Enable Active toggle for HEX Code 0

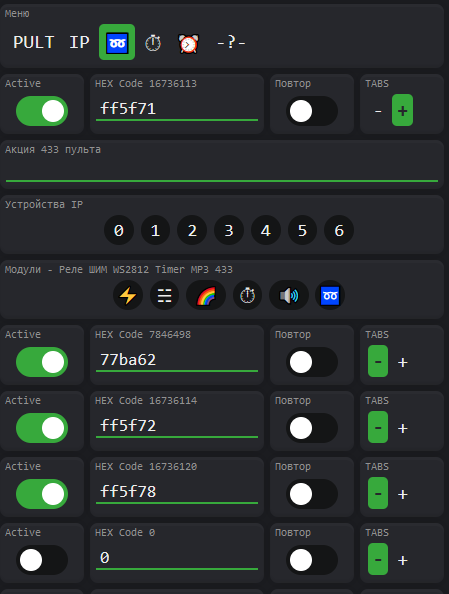(42, 560)
